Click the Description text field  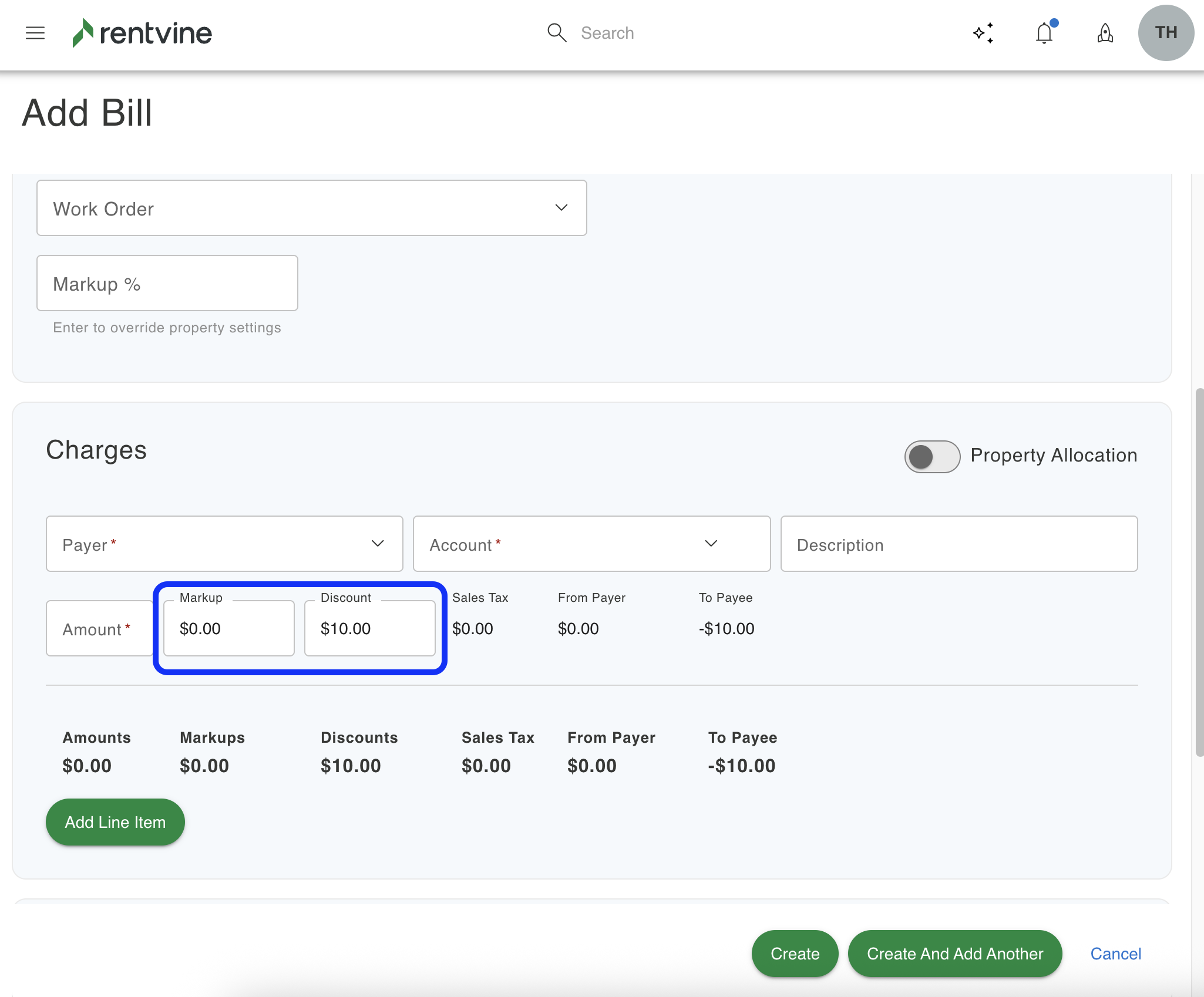click(959, 544)
